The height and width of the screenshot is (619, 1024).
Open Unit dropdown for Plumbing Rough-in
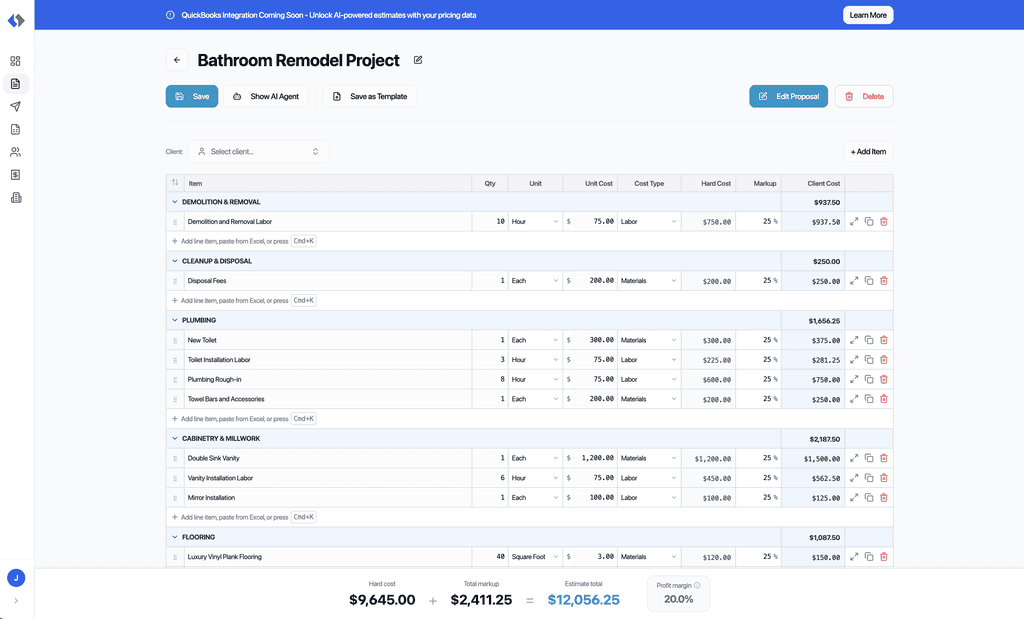point(535,379)
